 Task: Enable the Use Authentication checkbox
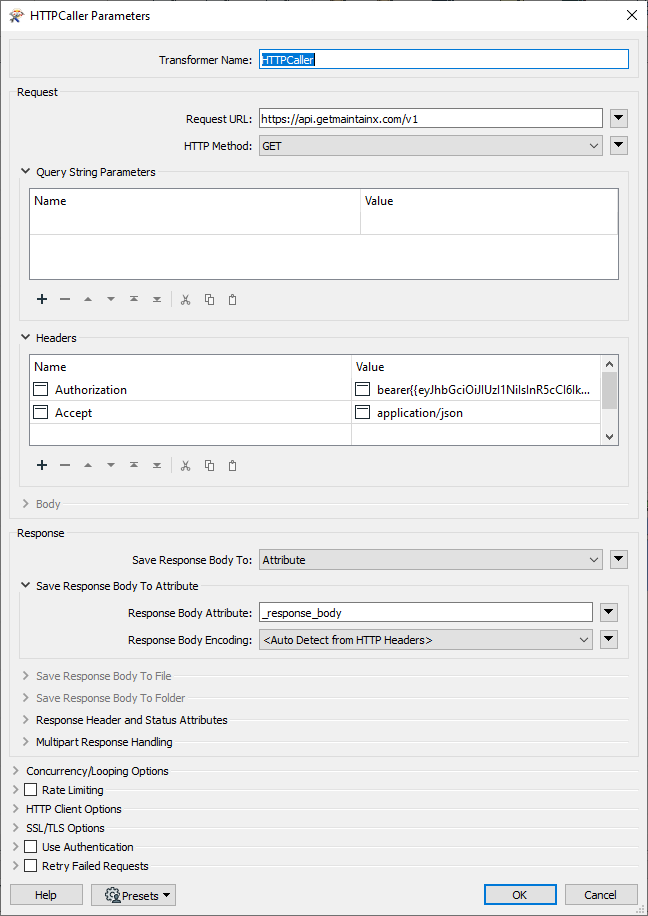(x=30, y=846)
